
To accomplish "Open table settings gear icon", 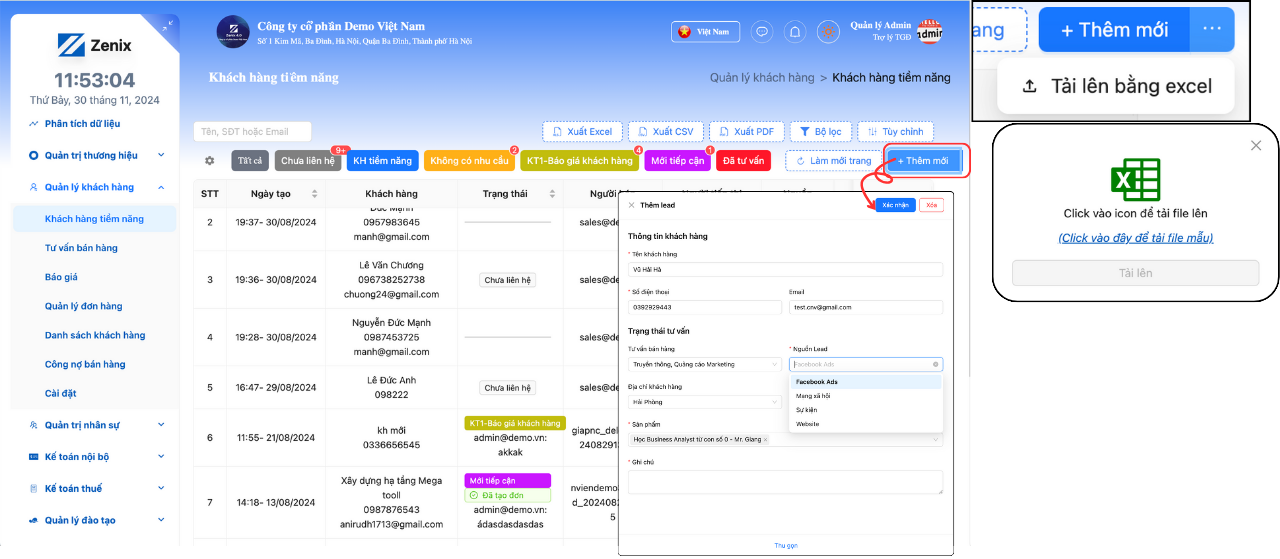I will [210, 160].
